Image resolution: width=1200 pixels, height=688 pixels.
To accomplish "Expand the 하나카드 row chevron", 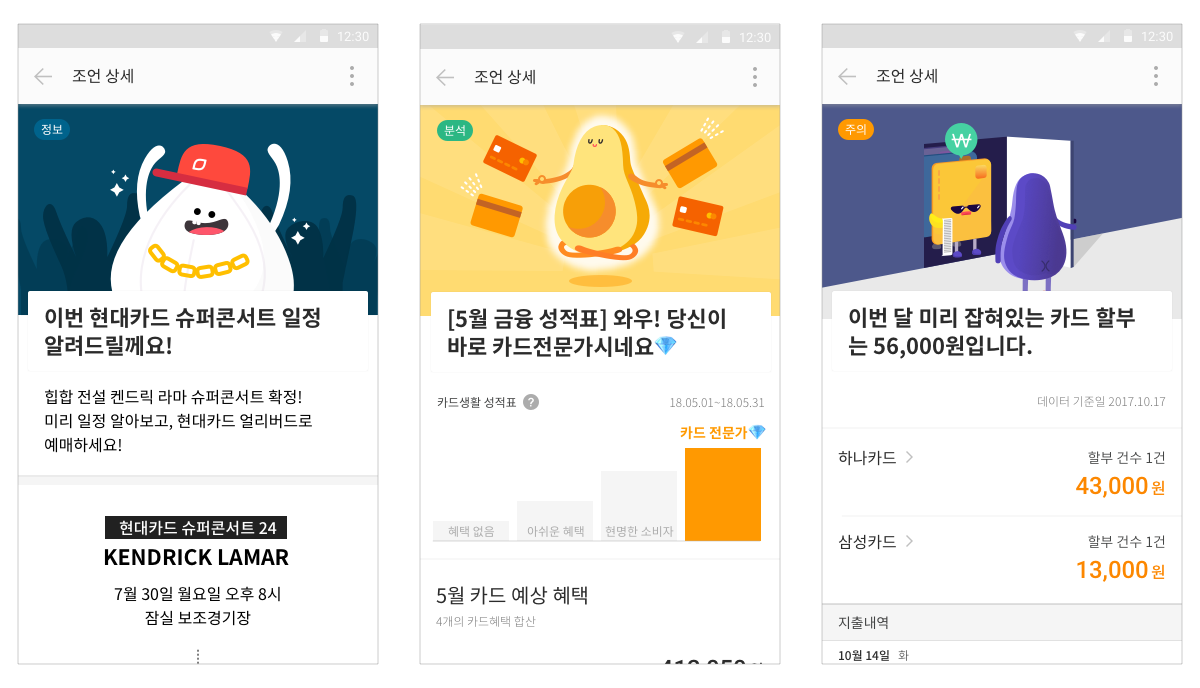I will point(909,457).
